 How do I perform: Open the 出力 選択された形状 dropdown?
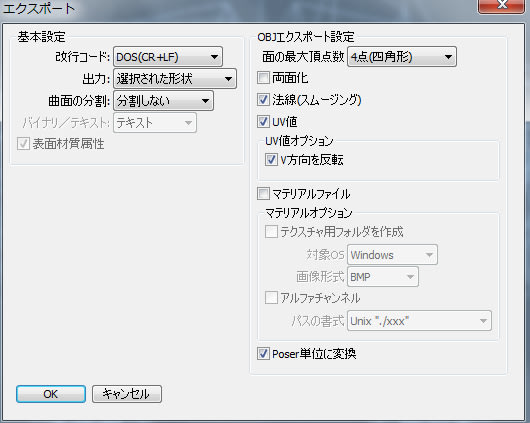coord(175,79)
